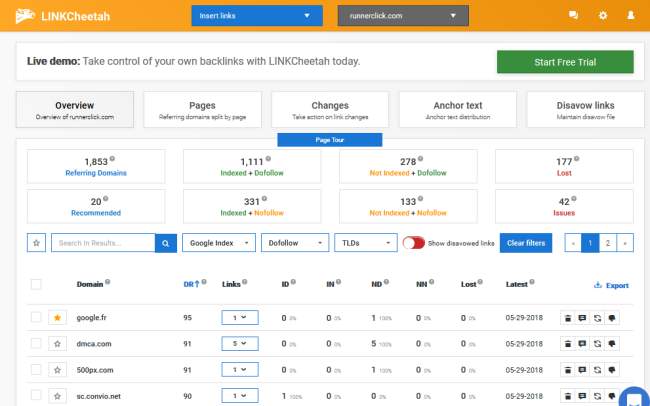The width and height of the screenshot is (650, 406).
Task: Expand the Google Index filter dropdown
Action: click(218, 242)
